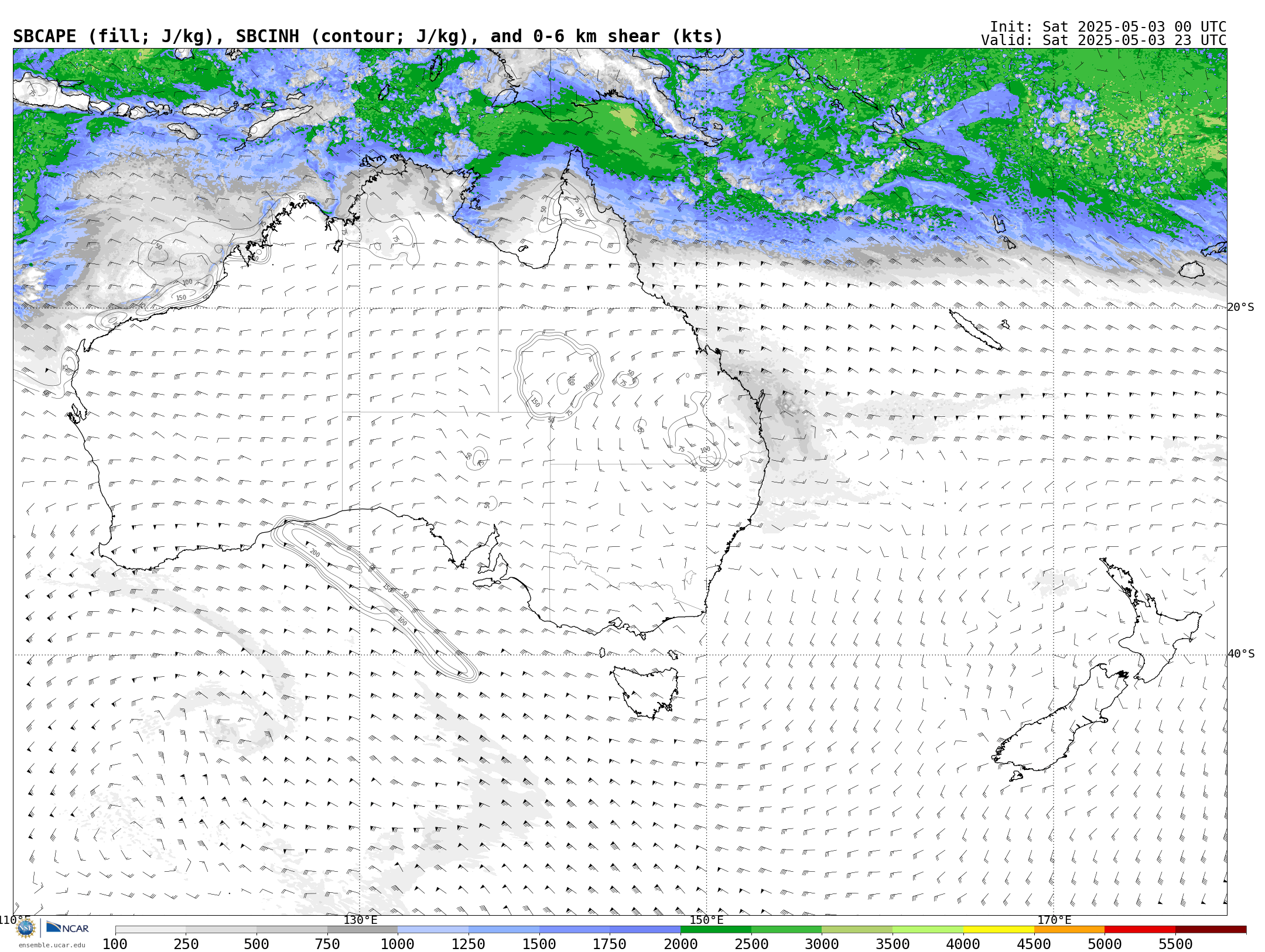Click the colorbar label 250

[x=186, y=944]
